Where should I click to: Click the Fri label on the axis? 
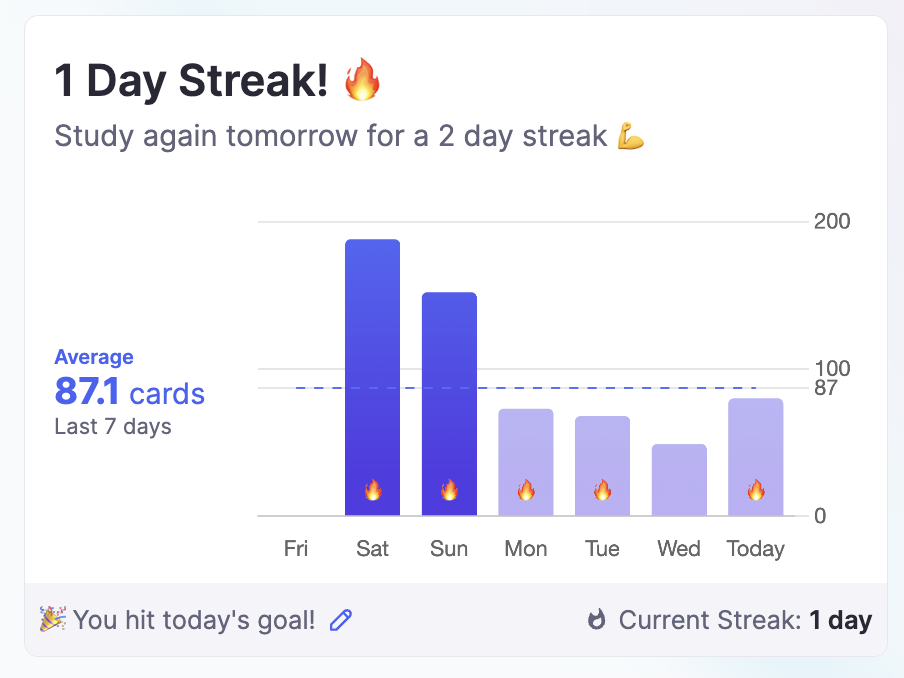[296, 549]
